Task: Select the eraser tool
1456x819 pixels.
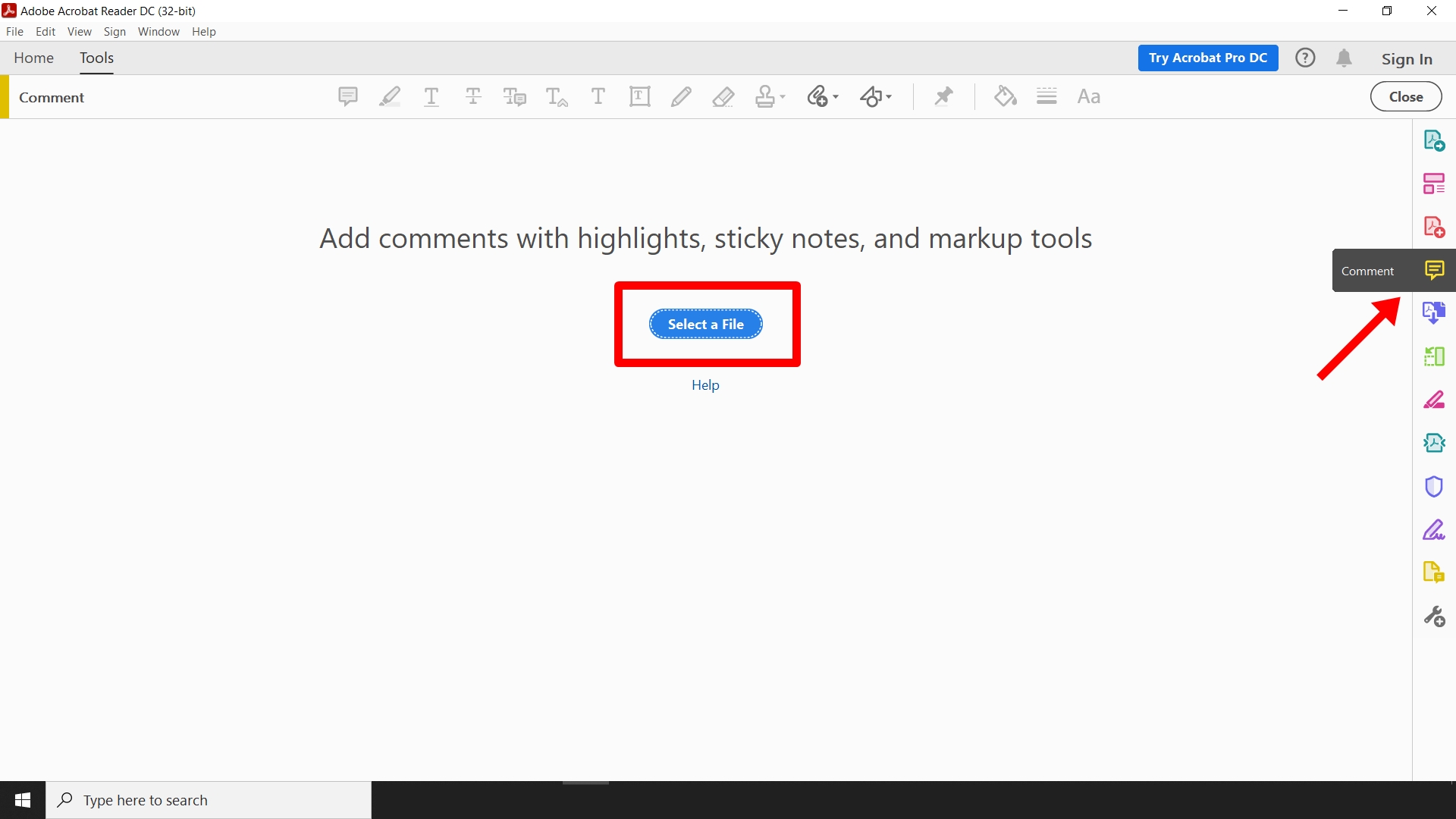Action: point(723,96)
